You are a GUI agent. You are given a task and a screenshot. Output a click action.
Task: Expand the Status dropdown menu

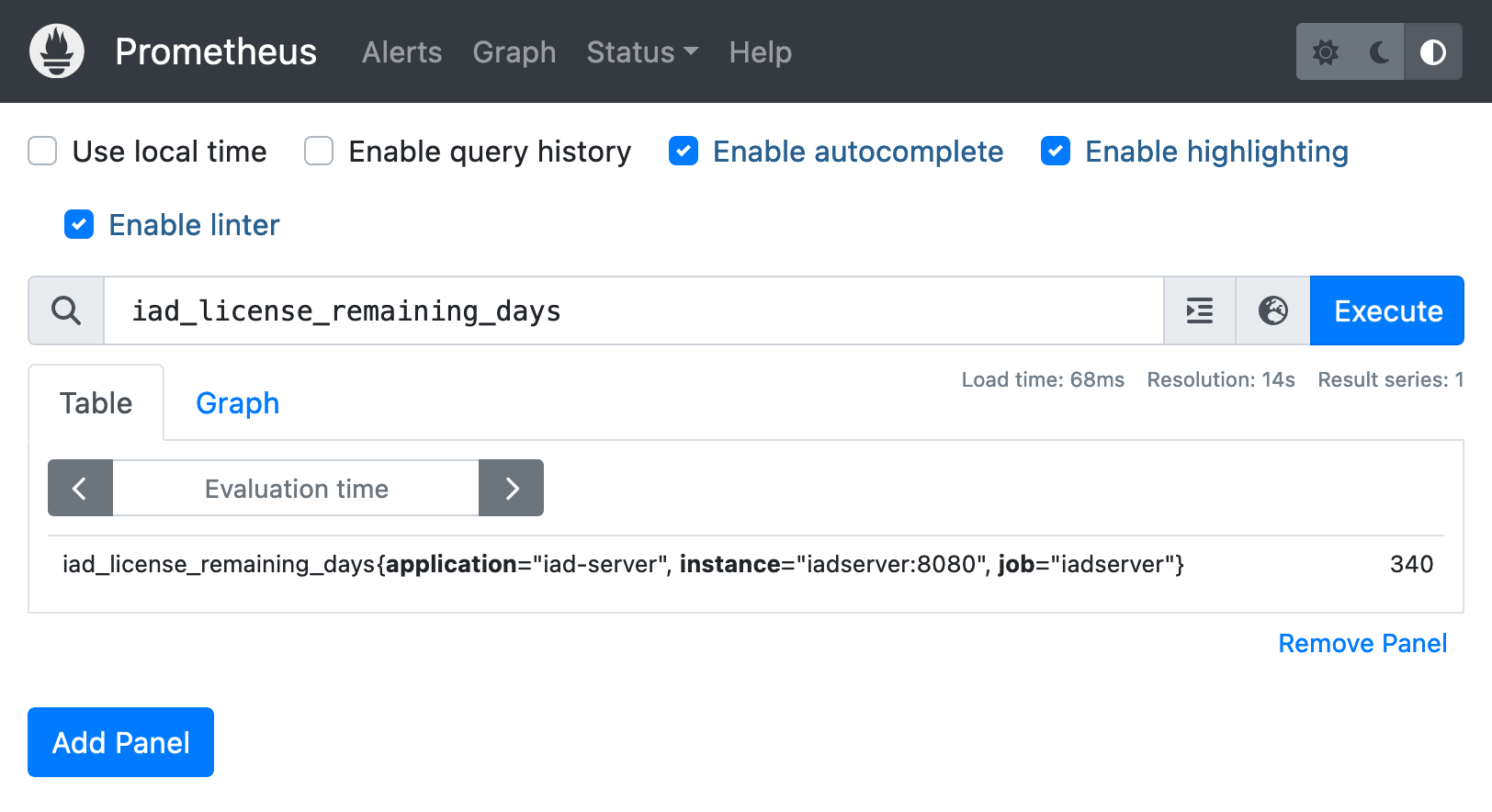642,52
